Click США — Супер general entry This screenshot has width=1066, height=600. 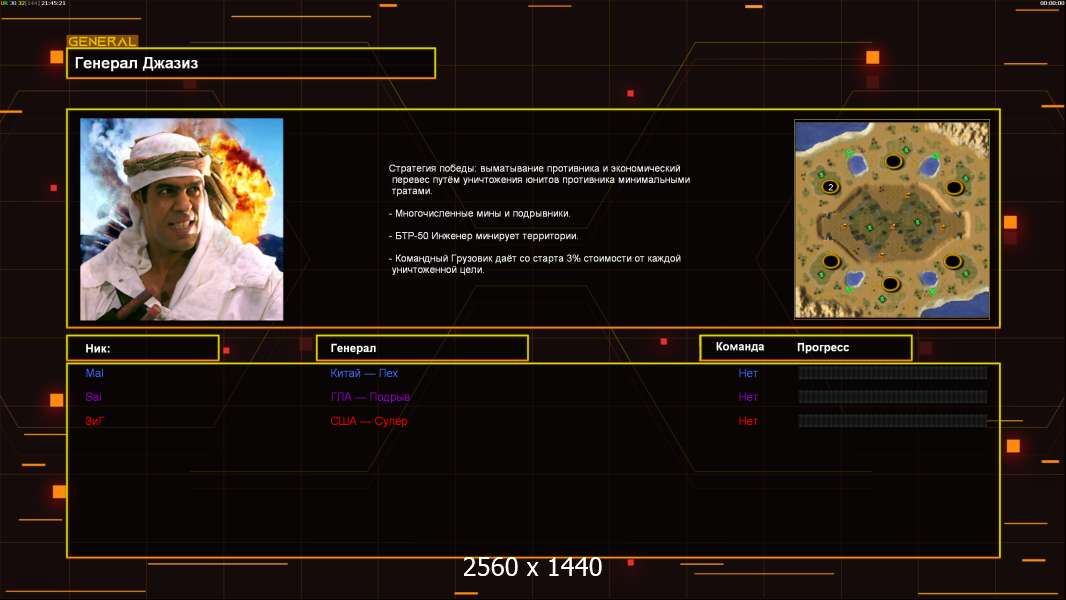[369, 421]
